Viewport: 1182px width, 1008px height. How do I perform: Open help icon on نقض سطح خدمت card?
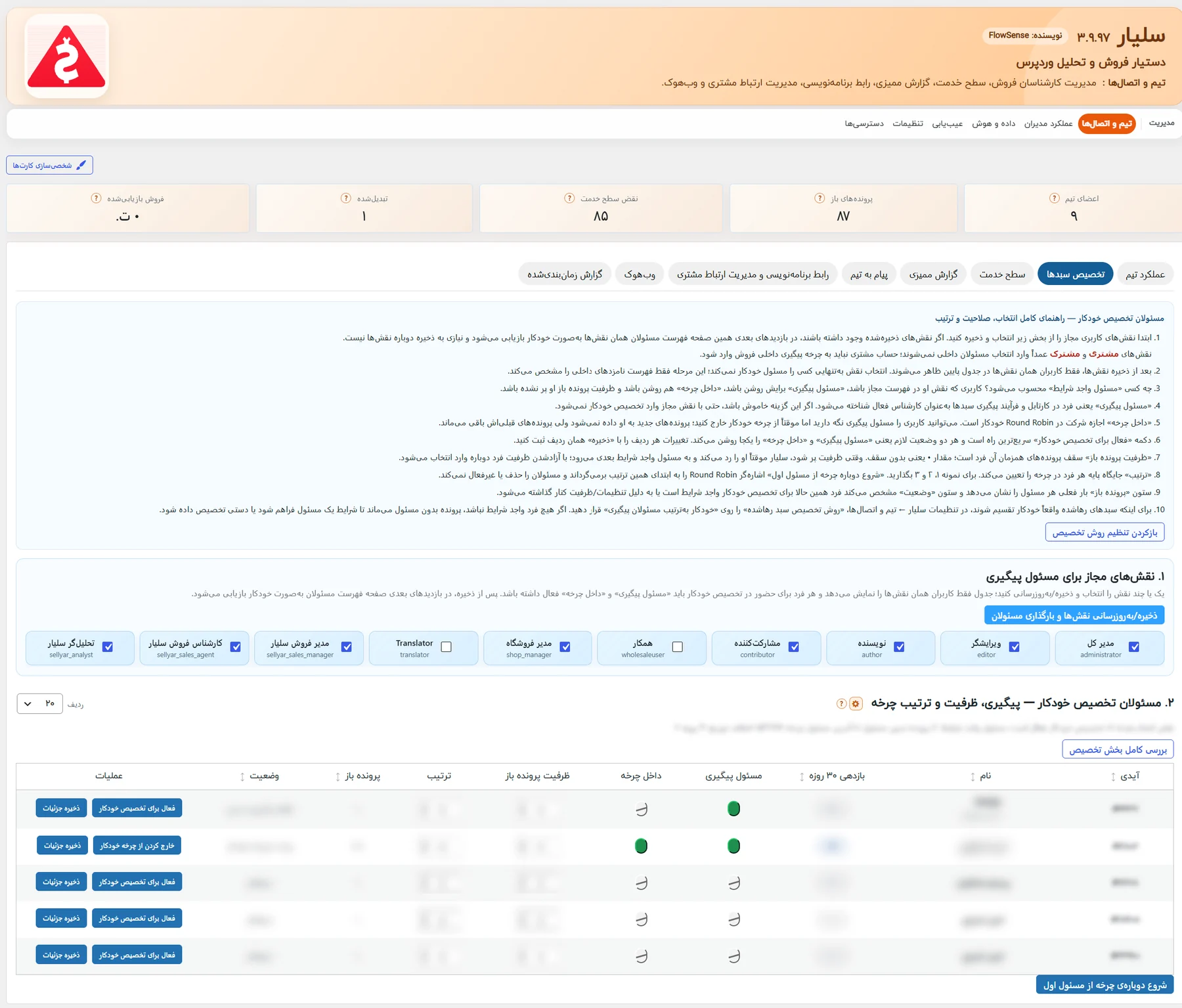(569, 198)
